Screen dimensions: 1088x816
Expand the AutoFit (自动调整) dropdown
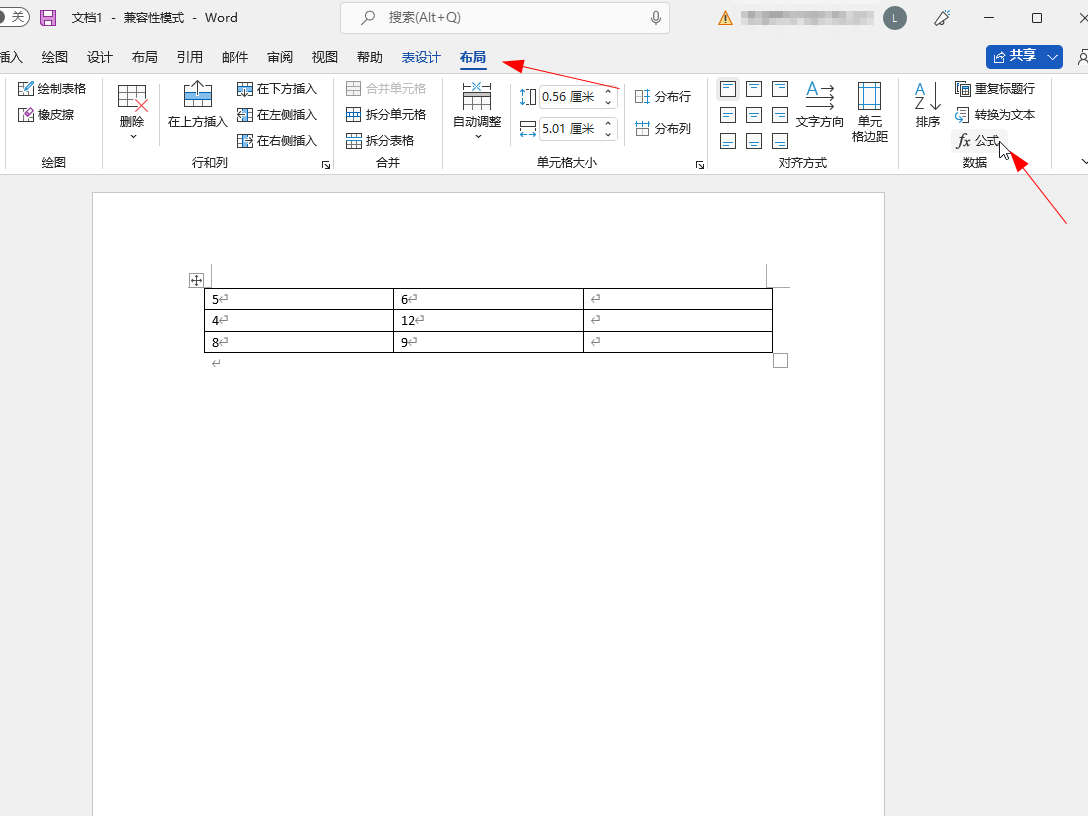pos(477,136)
